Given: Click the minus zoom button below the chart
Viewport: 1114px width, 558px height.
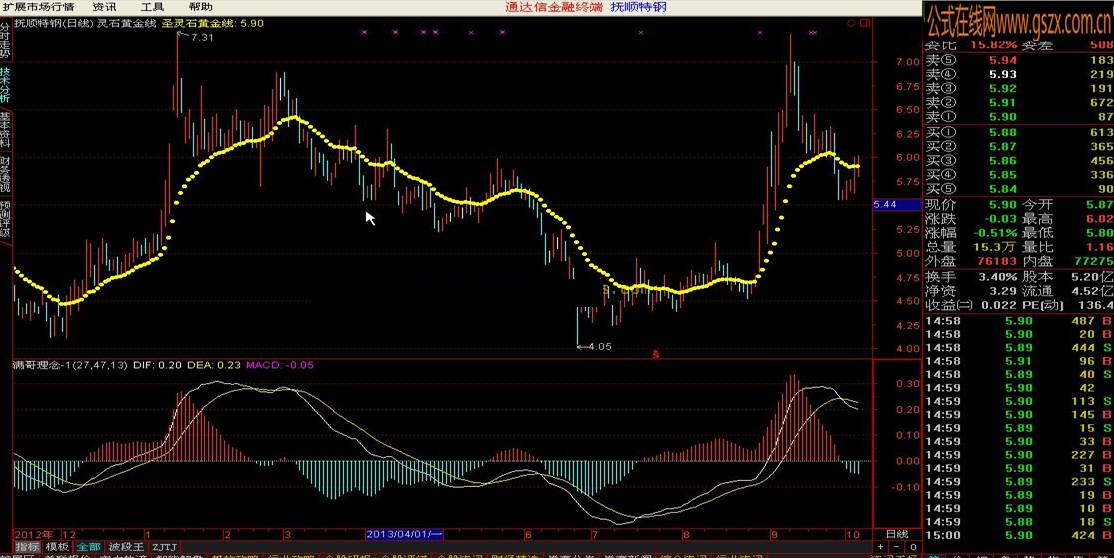Looking at the screenshot, I should point(896,547).
